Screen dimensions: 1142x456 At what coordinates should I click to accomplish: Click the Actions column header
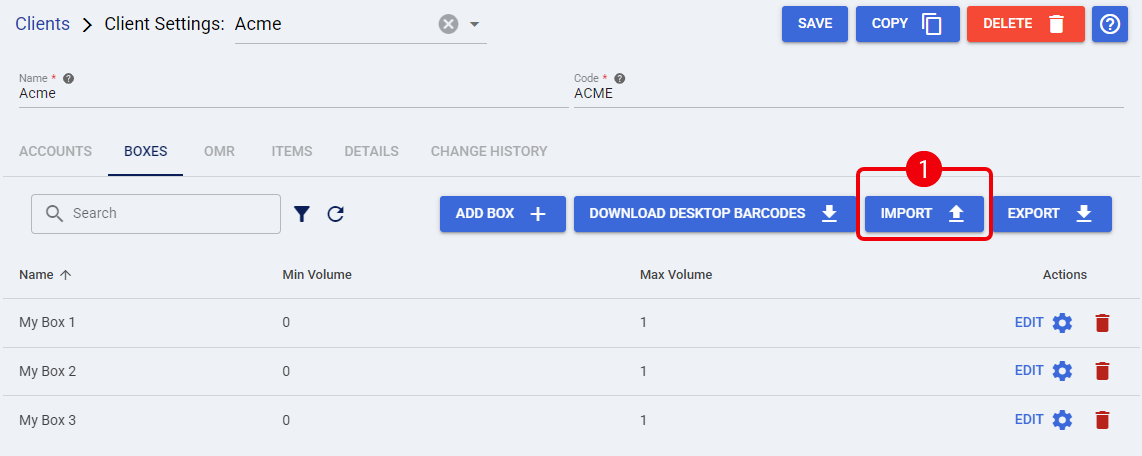pos(1065,275)
